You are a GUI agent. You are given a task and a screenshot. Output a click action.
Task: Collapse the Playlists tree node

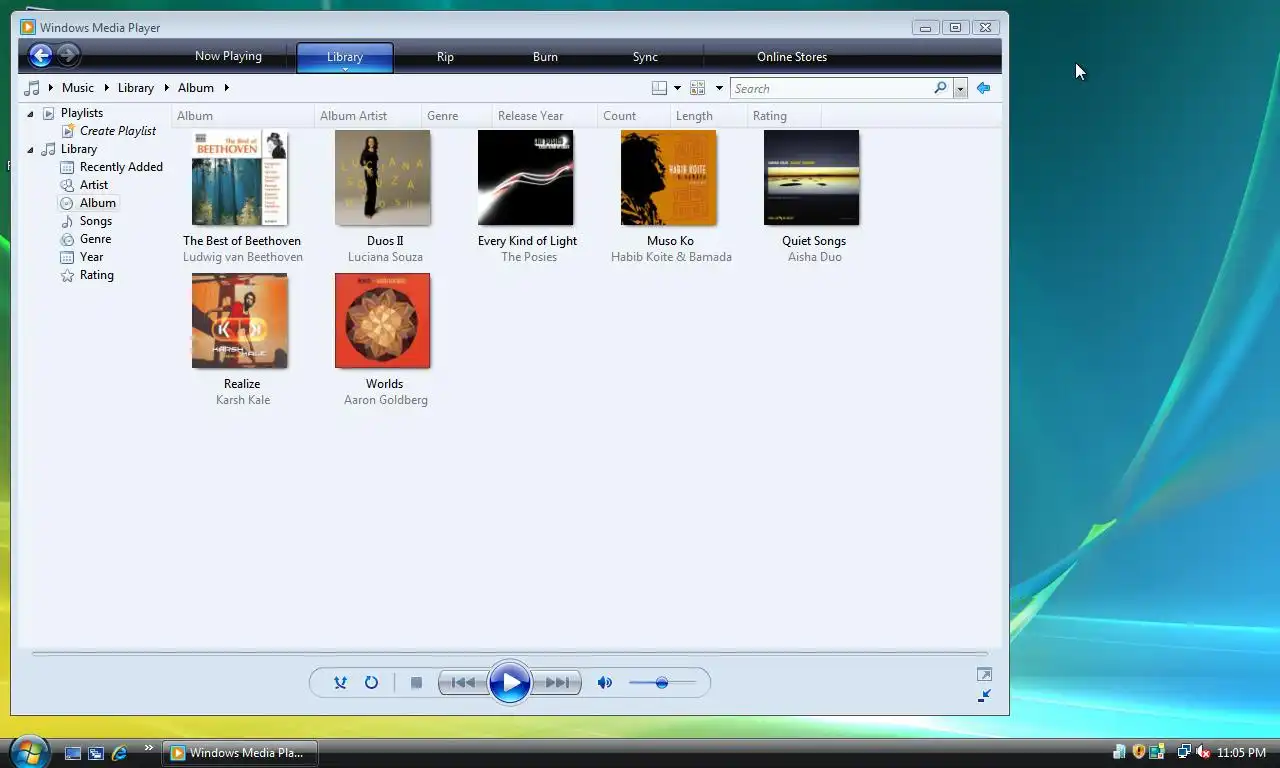30,114
